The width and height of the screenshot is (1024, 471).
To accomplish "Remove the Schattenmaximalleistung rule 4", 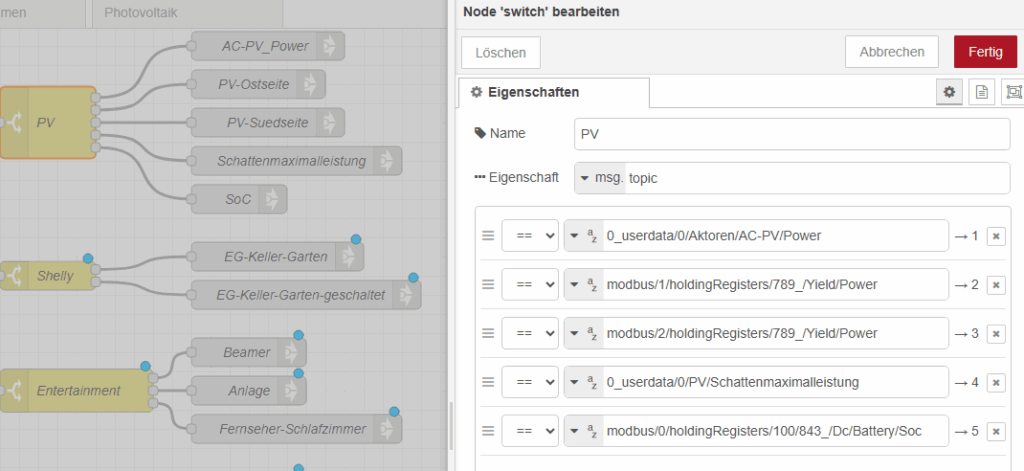I will point(995,382).
